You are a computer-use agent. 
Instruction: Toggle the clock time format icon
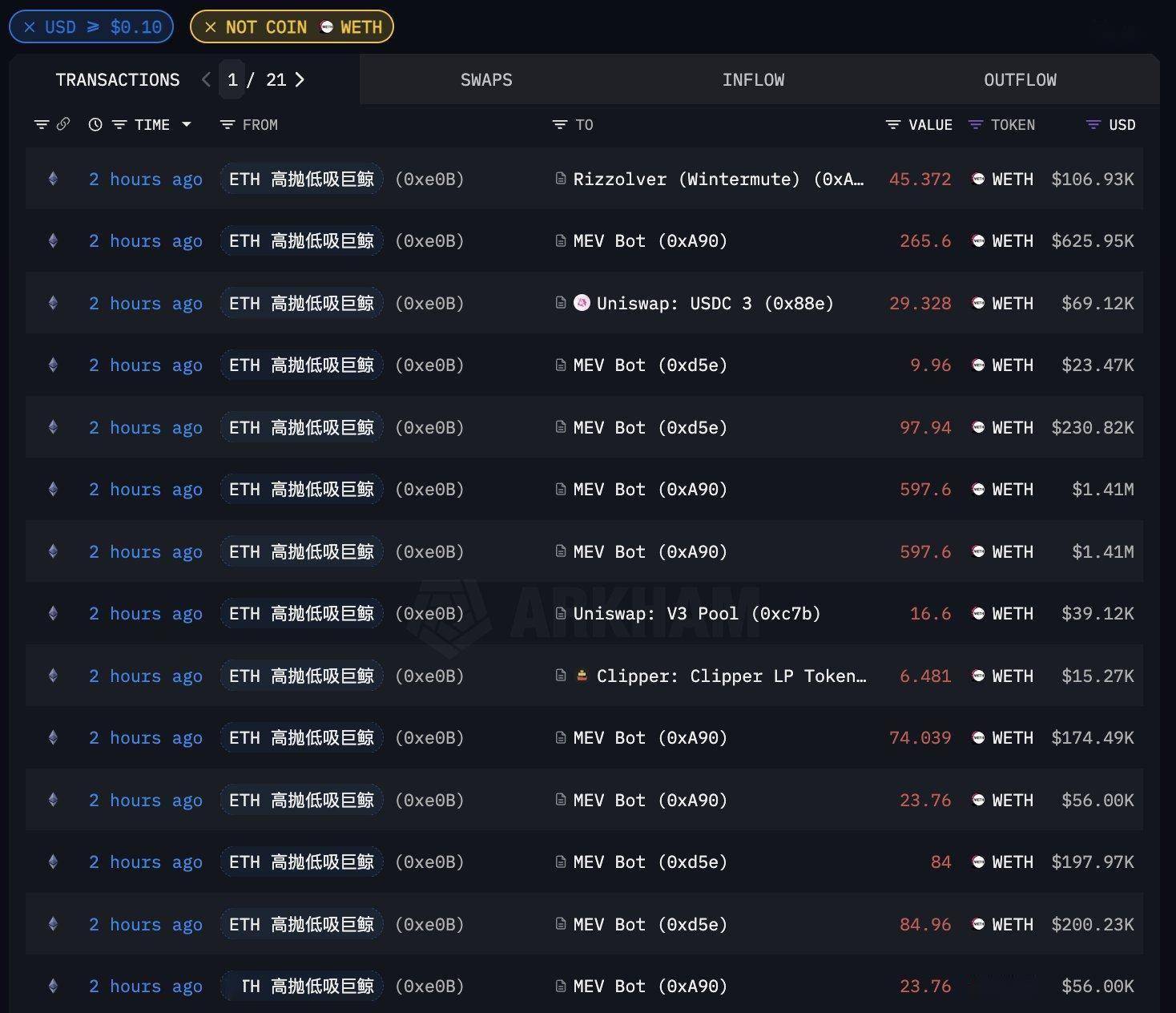click(x=95, y=124)
